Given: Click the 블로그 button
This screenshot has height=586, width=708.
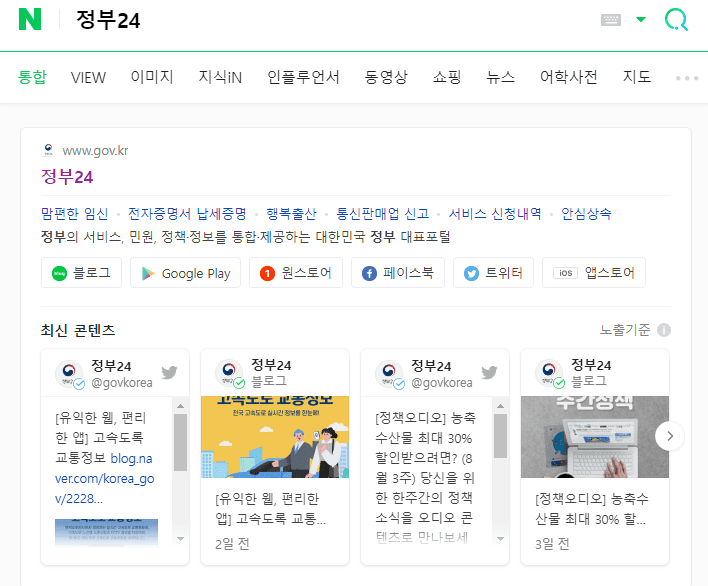Looking at the screenshot, I should click(x=81, y=273).
